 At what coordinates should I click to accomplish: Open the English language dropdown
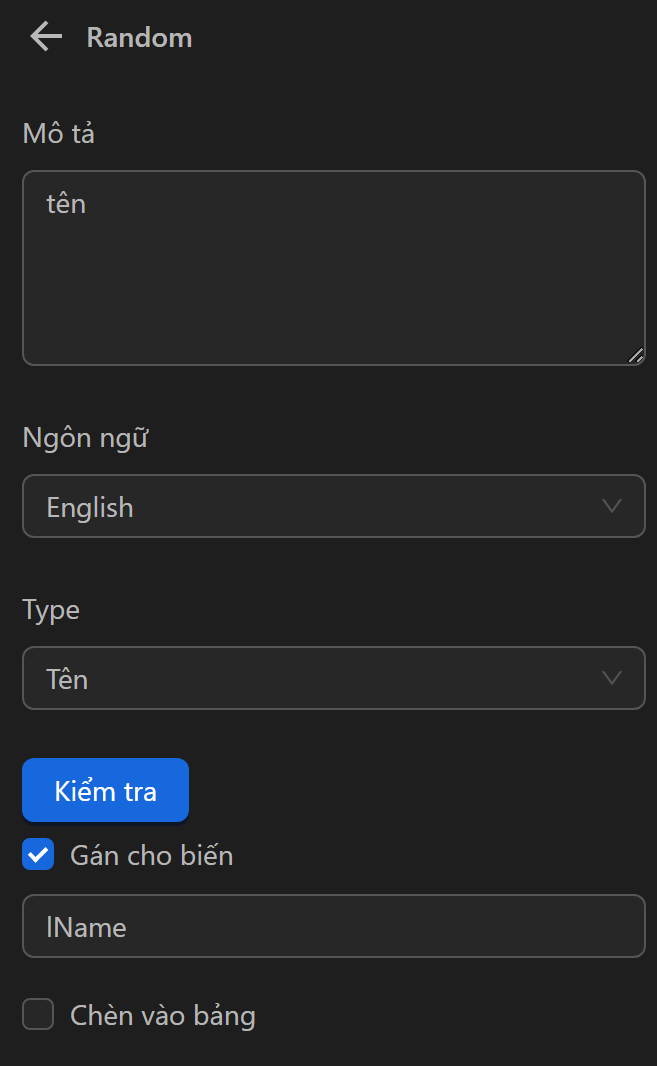pos(334,506)
